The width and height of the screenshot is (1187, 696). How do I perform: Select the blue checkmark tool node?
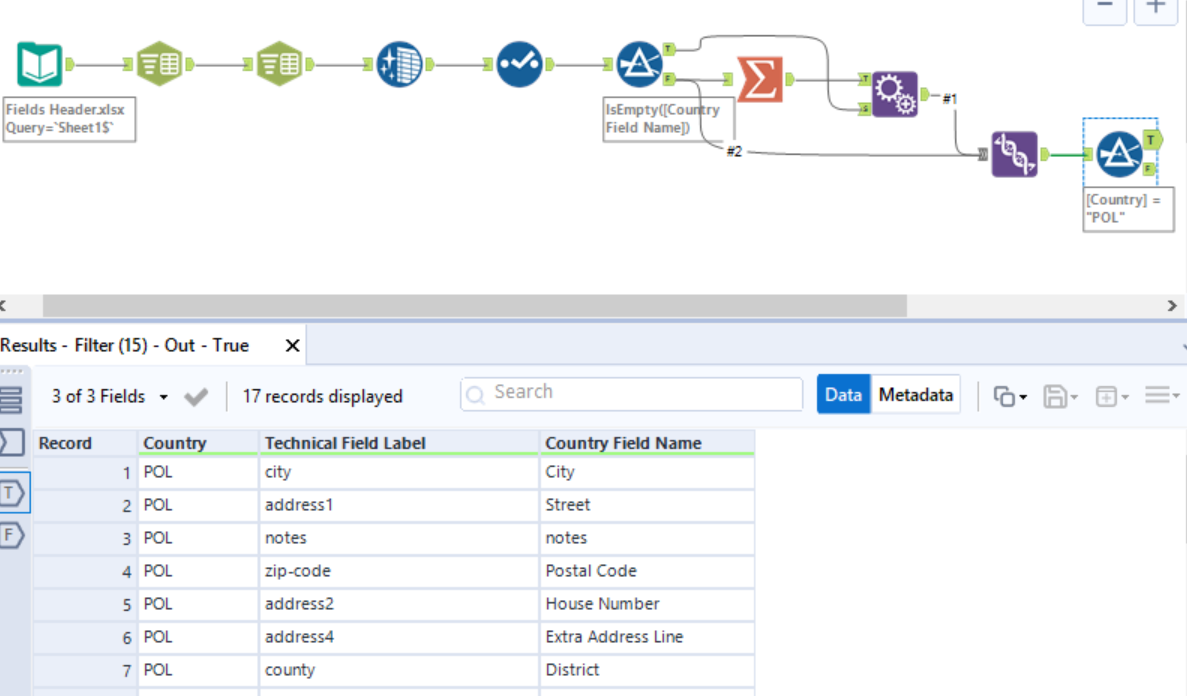pyautogui.click(x=519, y=64)
